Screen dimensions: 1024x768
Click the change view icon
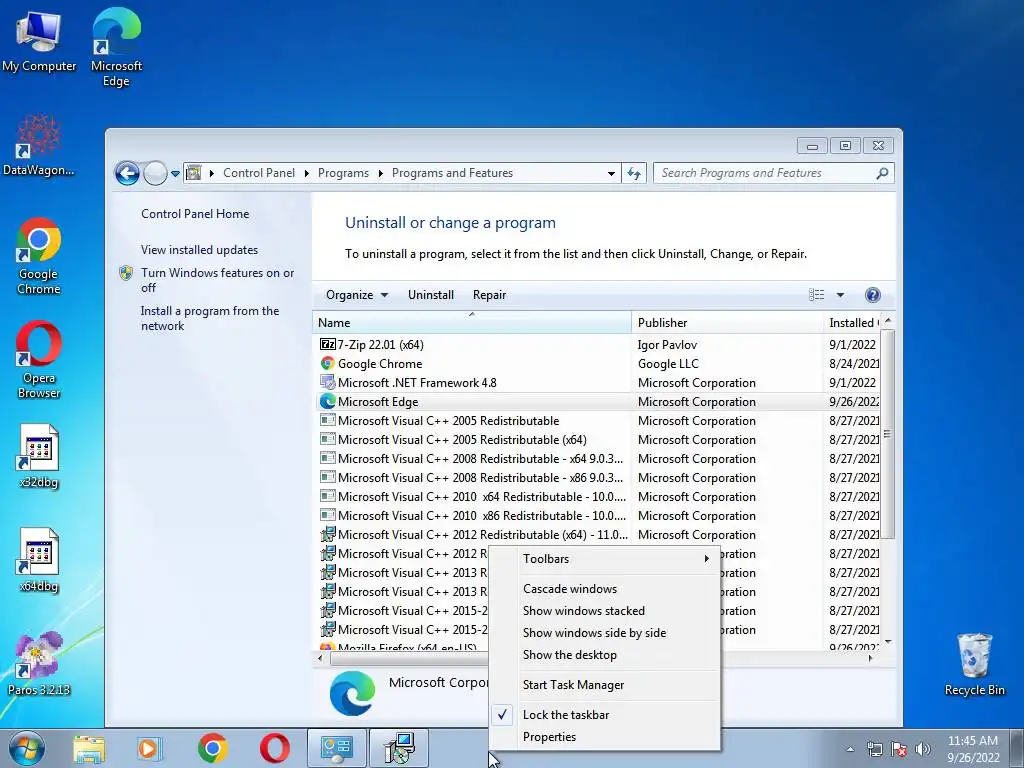tap(816, 295)
